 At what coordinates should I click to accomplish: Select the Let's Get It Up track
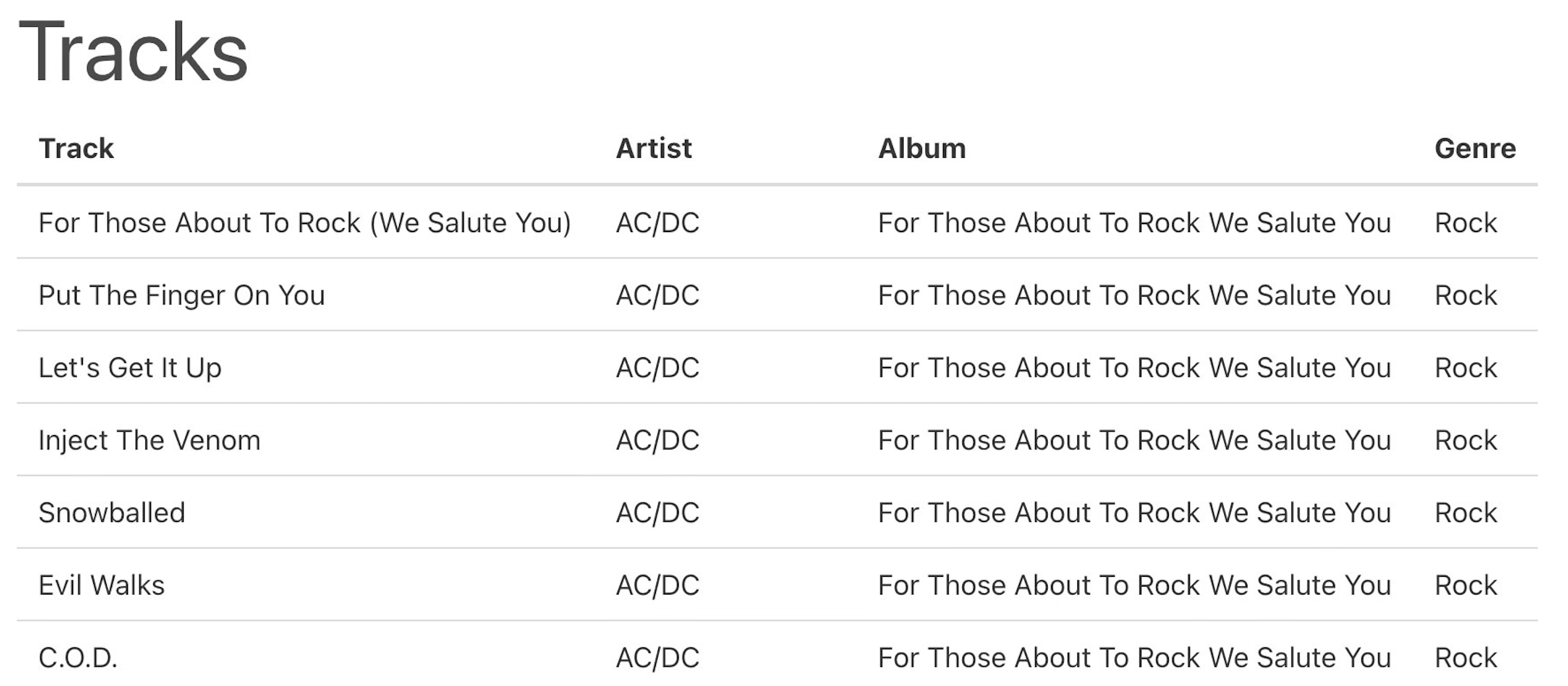[x=130, y=368]
